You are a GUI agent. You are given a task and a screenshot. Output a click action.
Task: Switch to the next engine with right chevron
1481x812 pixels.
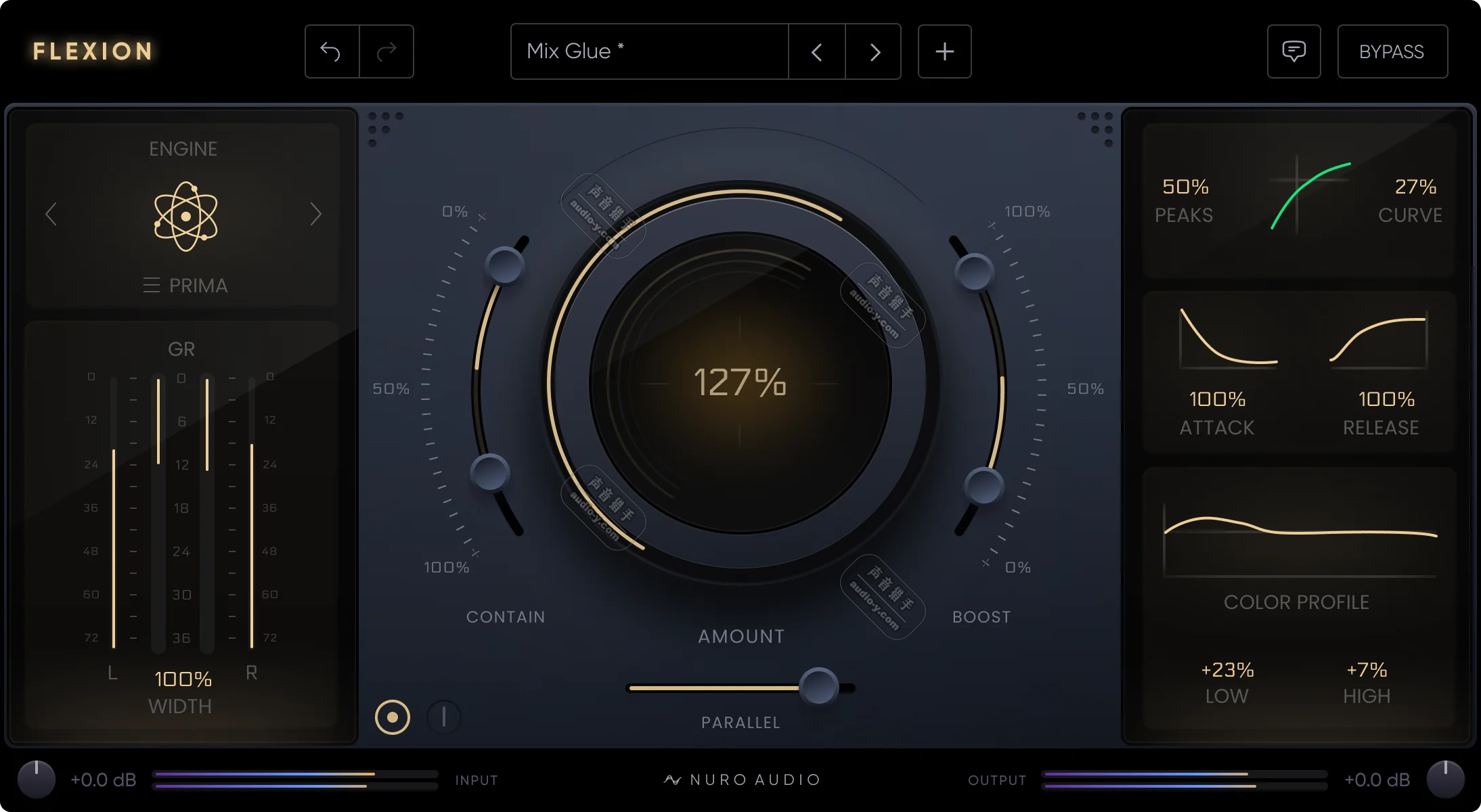(x=315, y=215)
